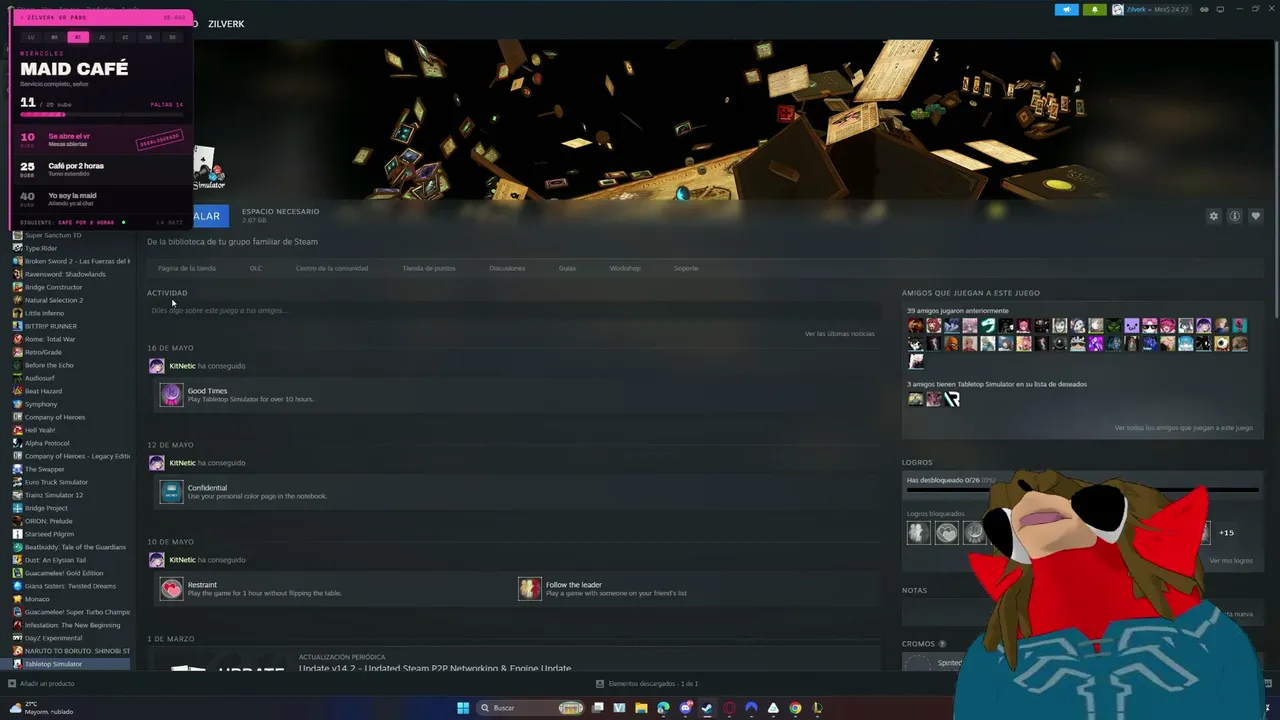Image resolution: width=1280 pixels, height=720 pixels.
Task: Click the Confidential achievement icon
Action: point(171,492)
